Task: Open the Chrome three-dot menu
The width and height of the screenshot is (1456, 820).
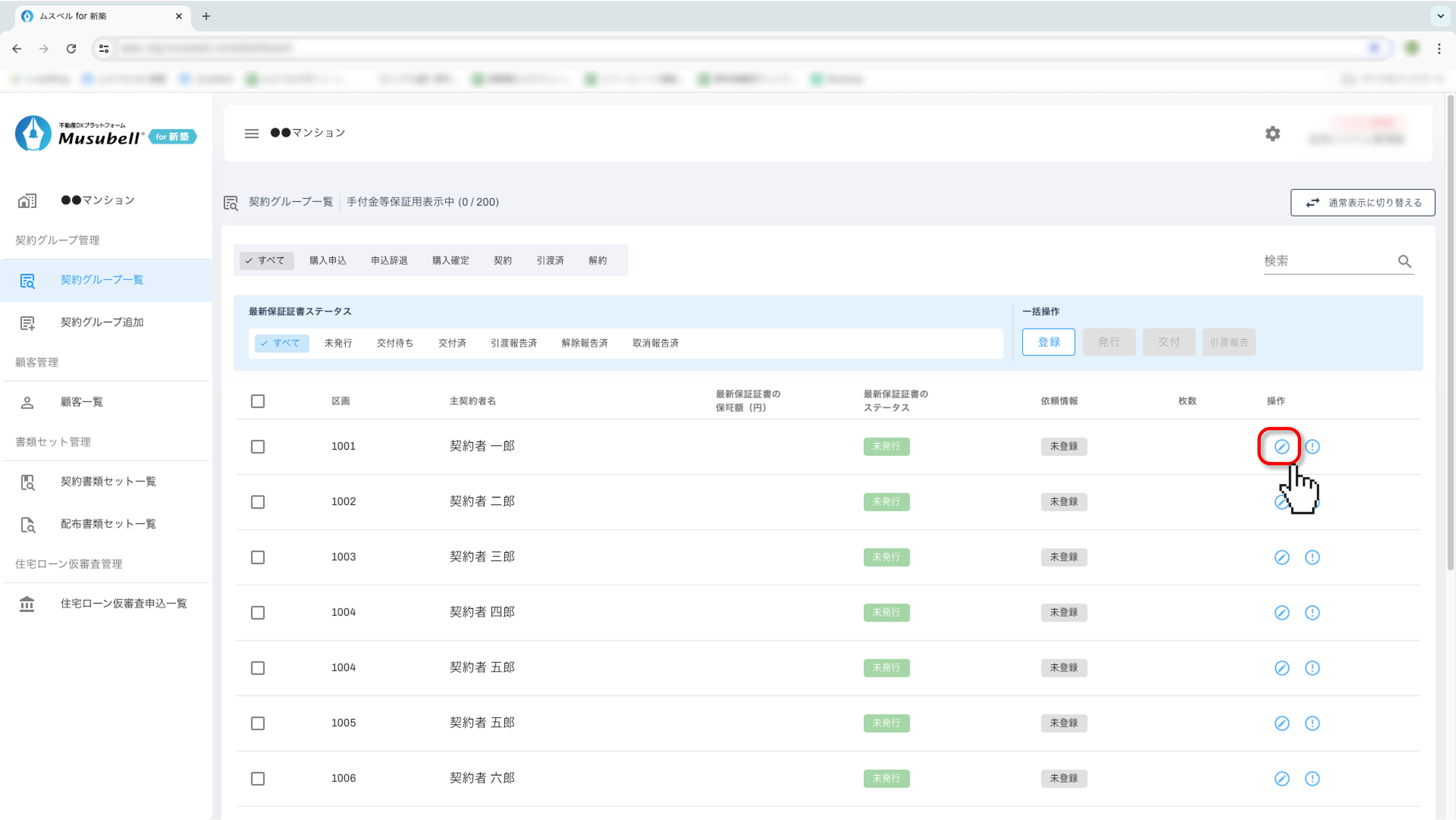Action: click(1439, 49)
